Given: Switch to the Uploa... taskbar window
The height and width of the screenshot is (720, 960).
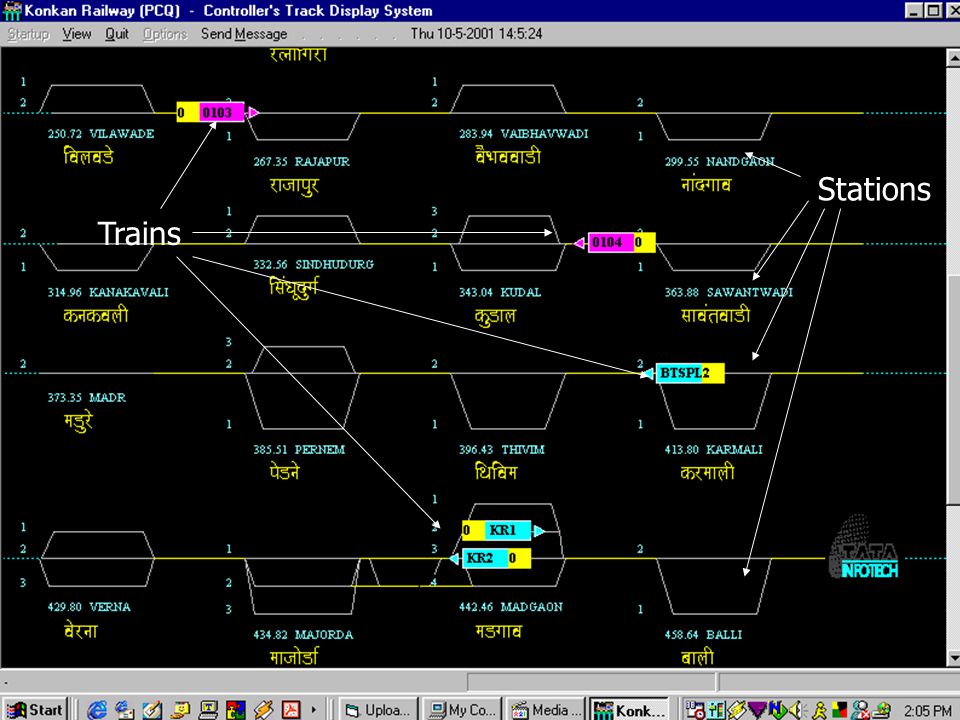Looking at the screenshot, I should pyautogui.click(x=378, y=710).
